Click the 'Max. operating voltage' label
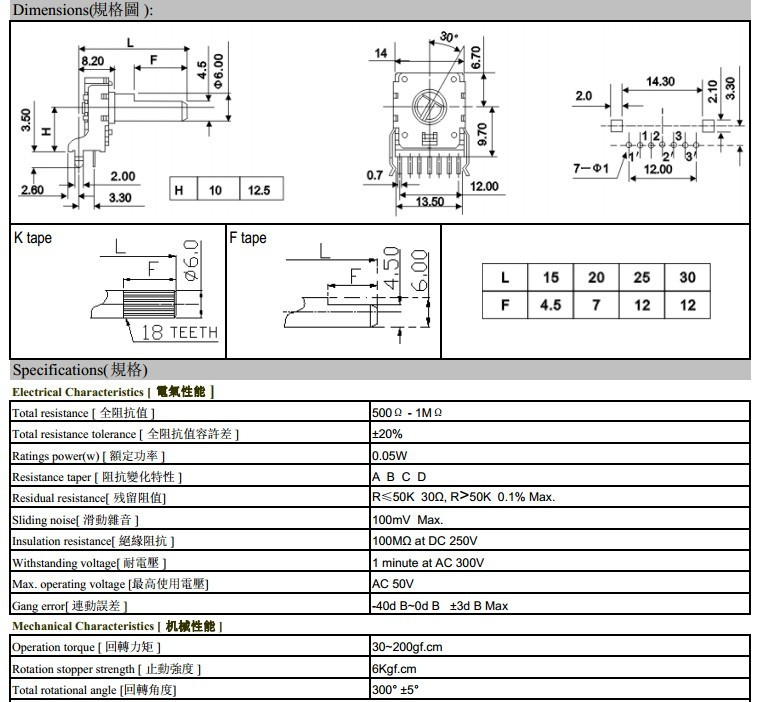The height and width of the screenshot is (702, 757). click(x=110, y=584)
